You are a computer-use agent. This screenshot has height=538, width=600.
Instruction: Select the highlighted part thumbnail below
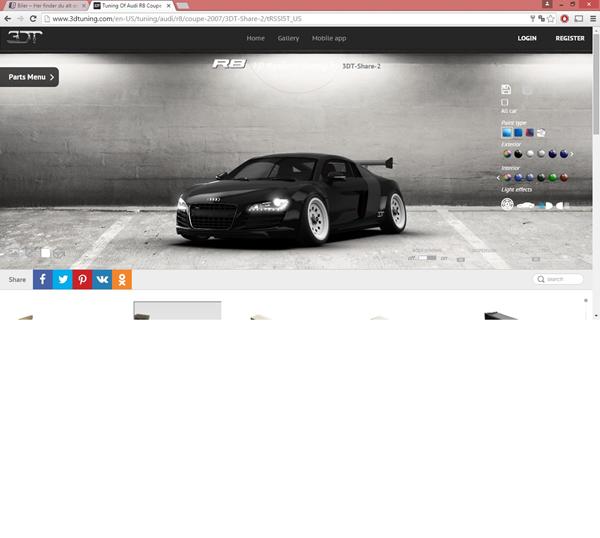tap(177, 310)
